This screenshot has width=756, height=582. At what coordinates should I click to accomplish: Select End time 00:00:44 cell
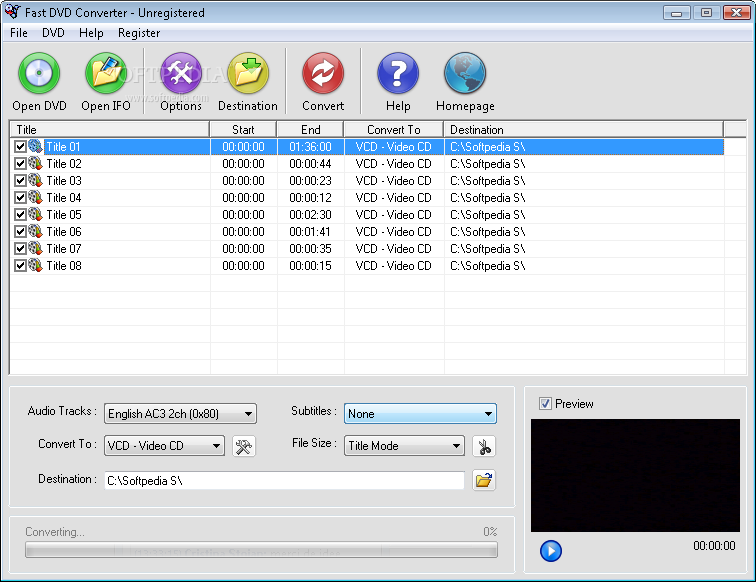(310, 163)
